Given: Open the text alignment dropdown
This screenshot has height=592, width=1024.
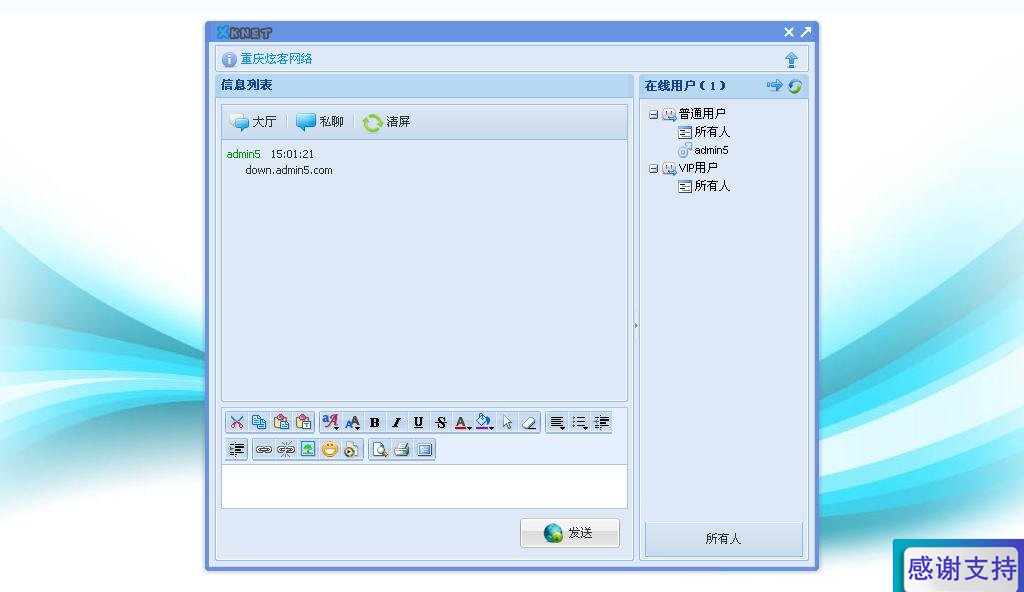Looking at the screenshot, I should pos(557,422).
